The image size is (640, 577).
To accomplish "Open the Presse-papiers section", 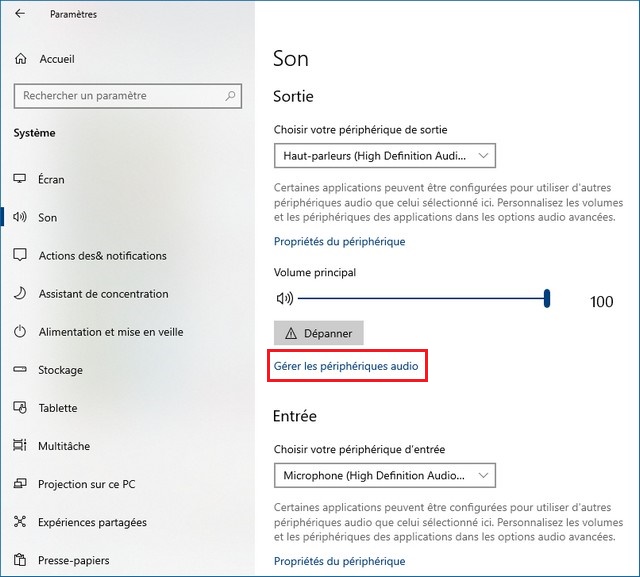I will [73, 560].
